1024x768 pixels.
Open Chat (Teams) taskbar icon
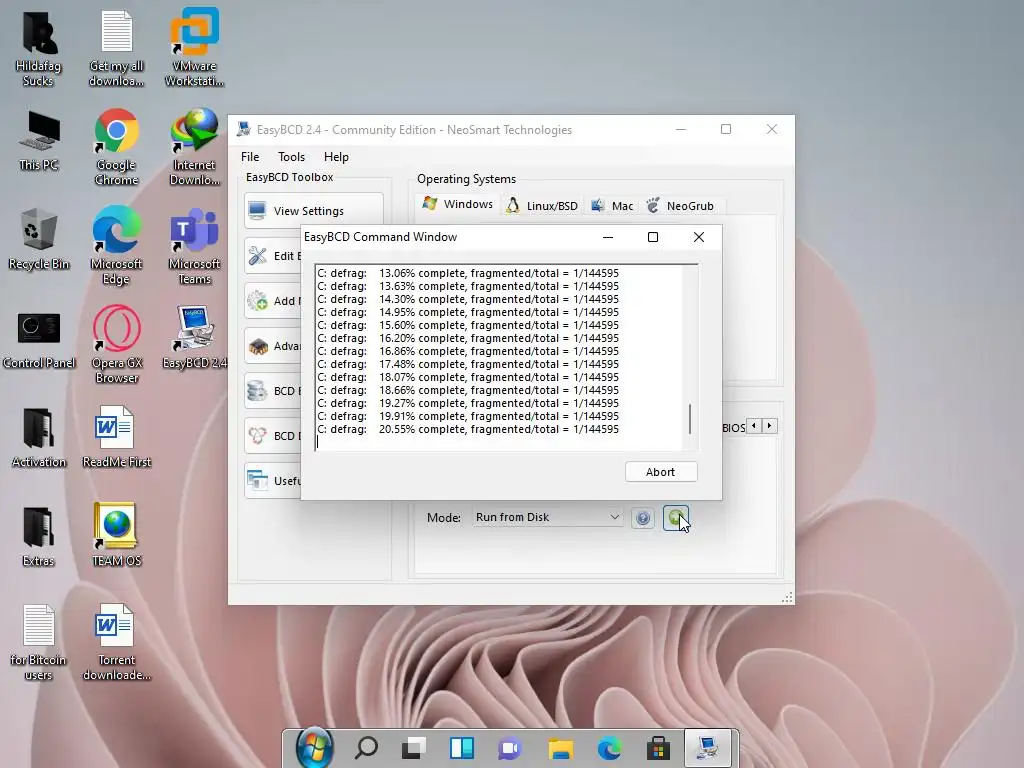(x=510, y=748)
